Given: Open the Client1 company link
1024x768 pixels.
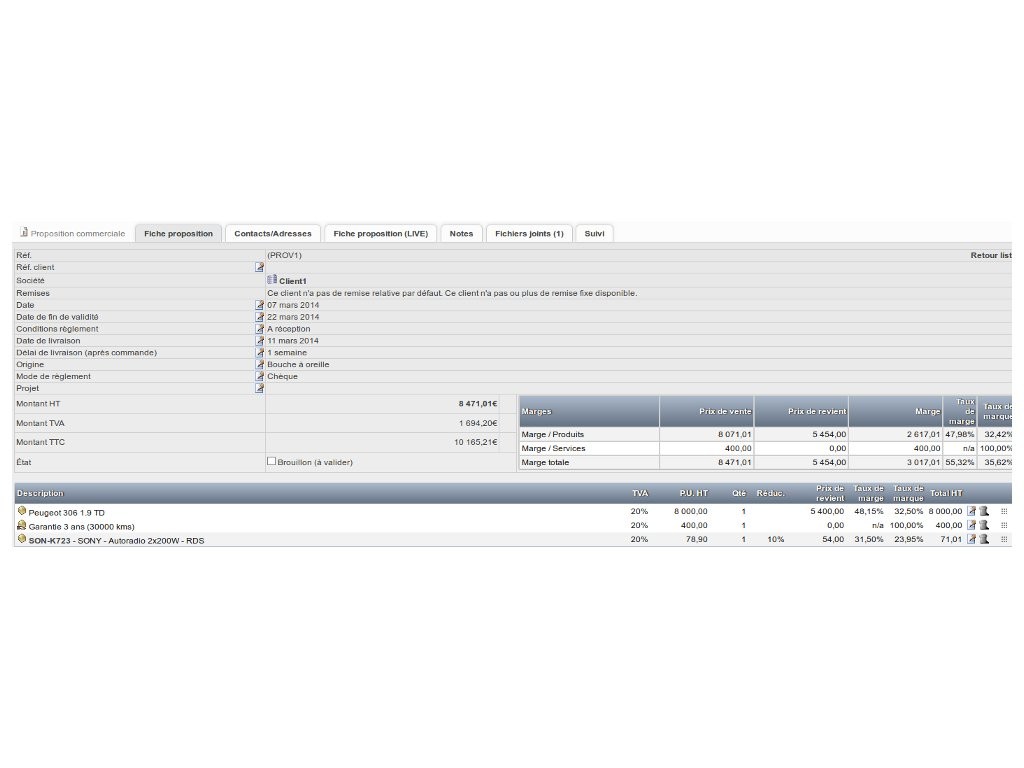Looking at the screenshot, I should (293, 281).
